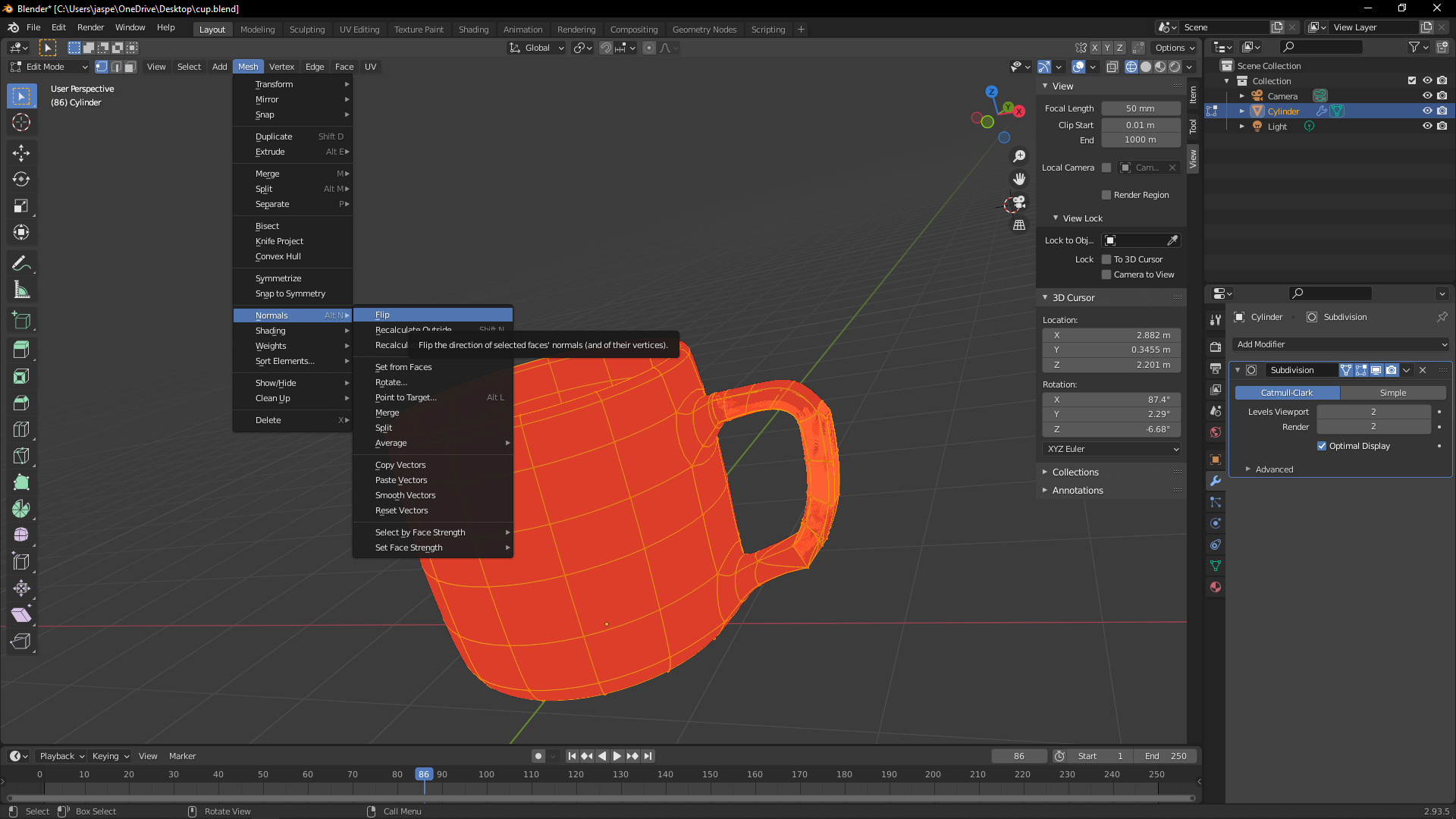Screen dimensions: 1456x819
Task: Switch to the Sculpting workspace tab
Action: point(306,30)
